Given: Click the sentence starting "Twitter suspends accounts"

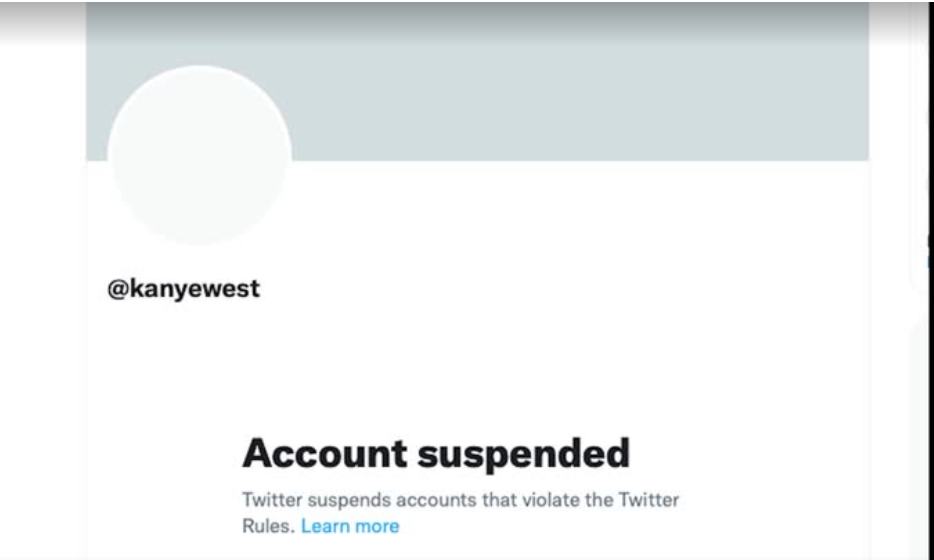Looking at the screenshot, I should tap(461, 499).
